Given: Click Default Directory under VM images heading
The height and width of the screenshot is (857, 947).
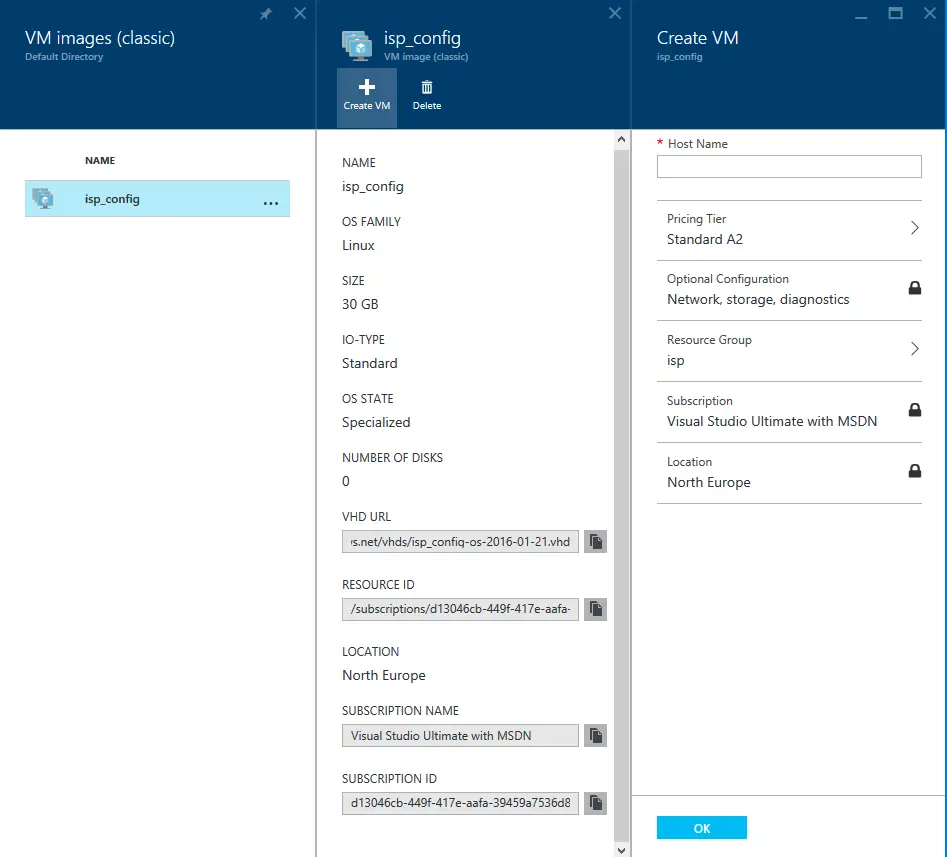Looking at the screenshot, I should [61, 58].
